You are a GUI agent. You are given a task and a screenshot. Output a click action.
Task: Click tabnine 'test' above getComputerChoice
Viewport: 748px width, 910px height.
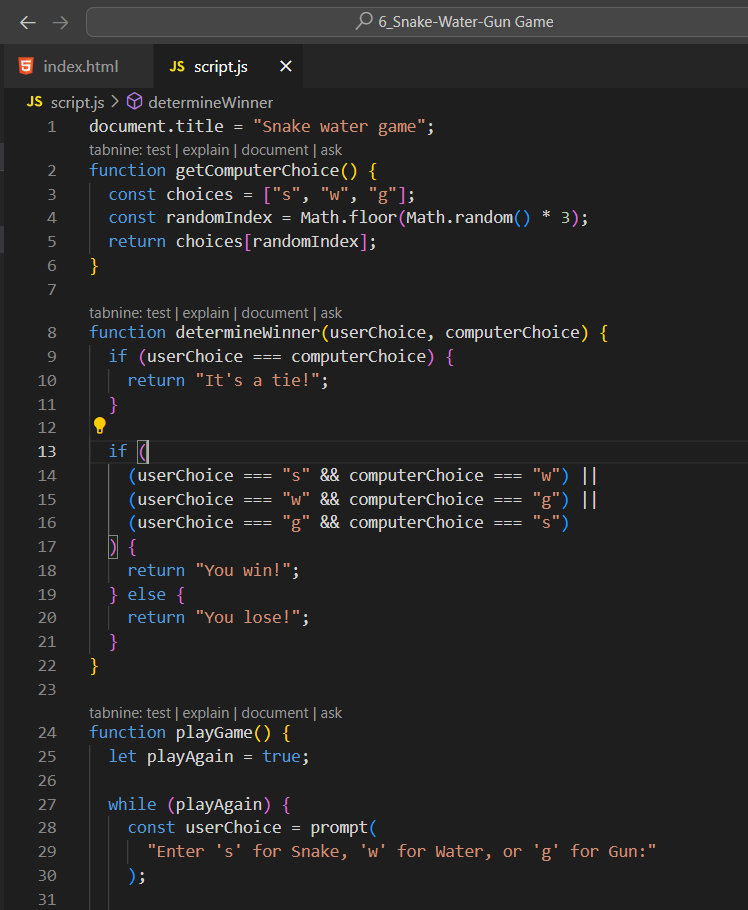point(158,150)
